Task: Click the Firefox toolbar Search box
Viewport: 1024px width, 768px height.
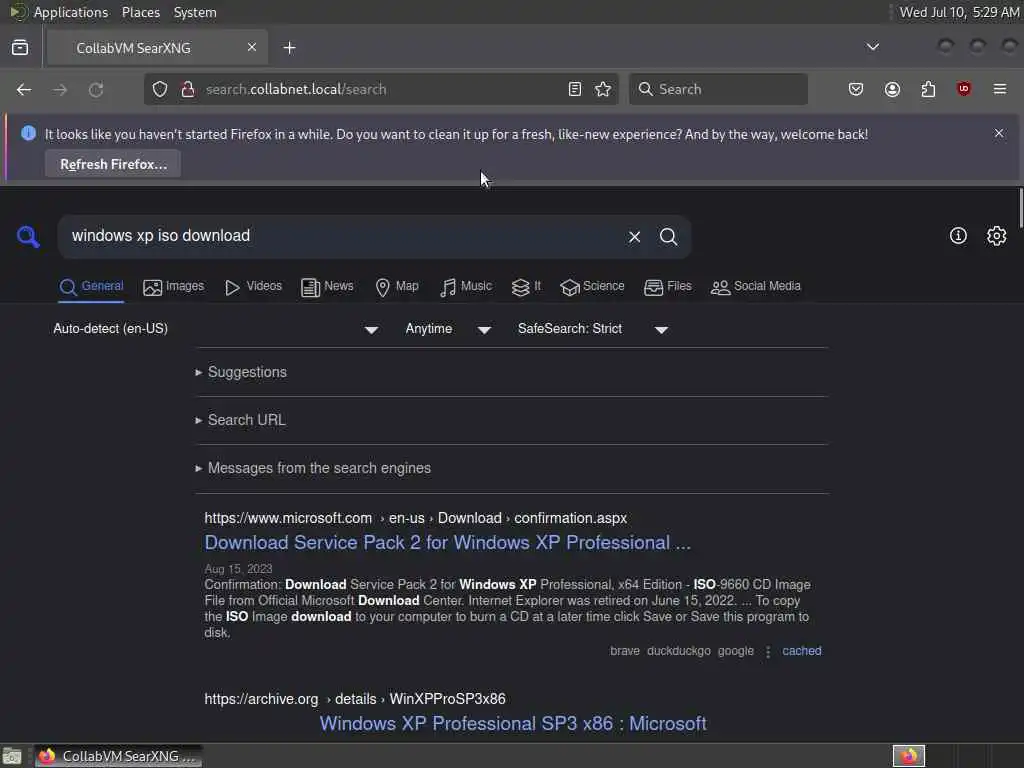Action: 718,89
